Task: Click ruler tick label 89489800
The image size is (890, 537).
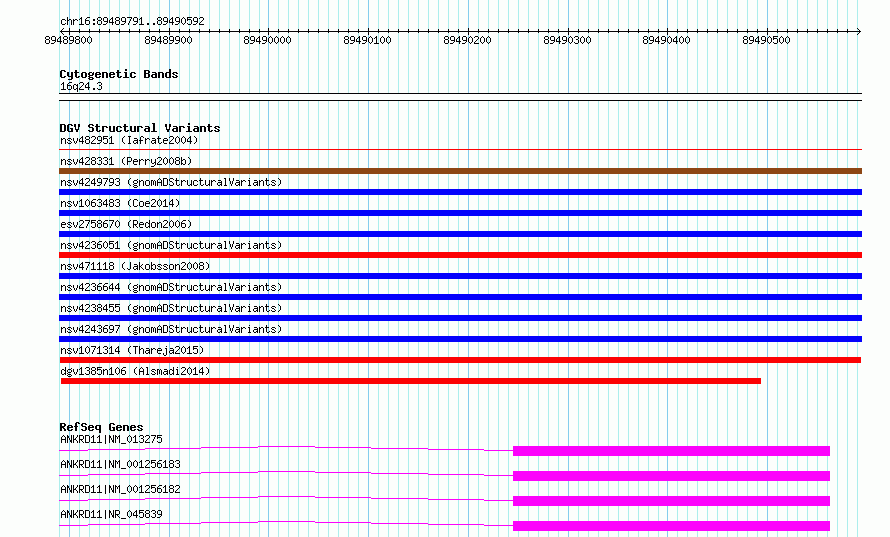Action: click(x=68, y=40)
